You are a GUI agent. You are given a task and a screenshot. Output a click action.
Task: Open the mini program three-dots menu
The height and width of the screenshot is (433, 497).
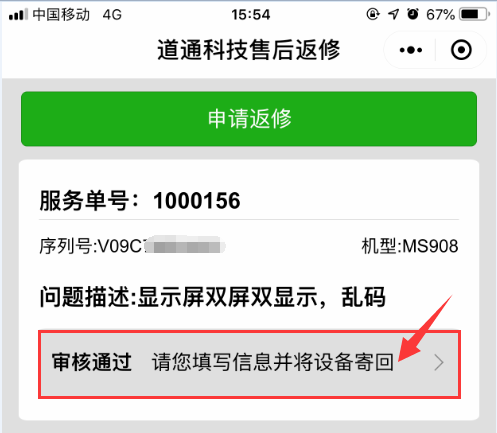[411, 50]
